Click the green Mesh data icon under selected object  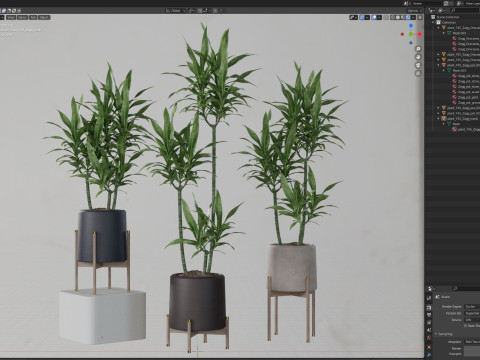coord(449,124)
